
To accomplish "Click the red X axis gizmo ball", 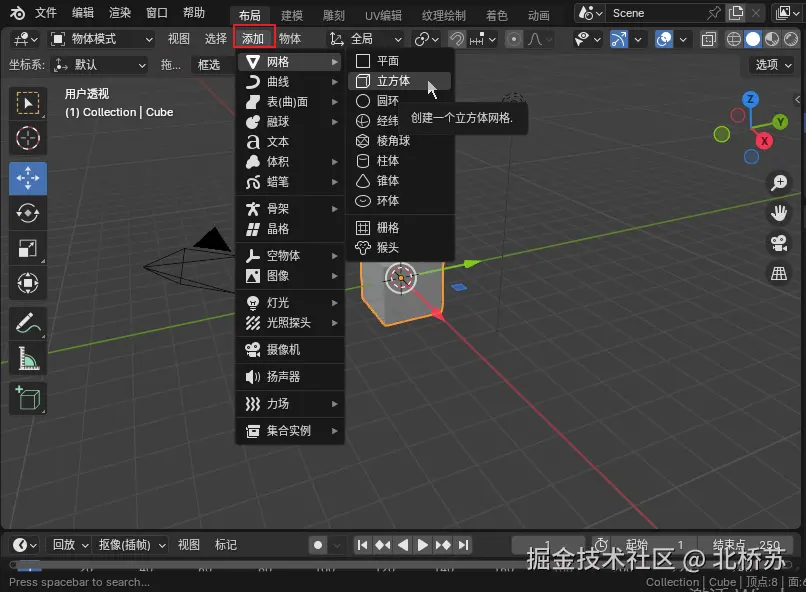I will pos(764,140).
